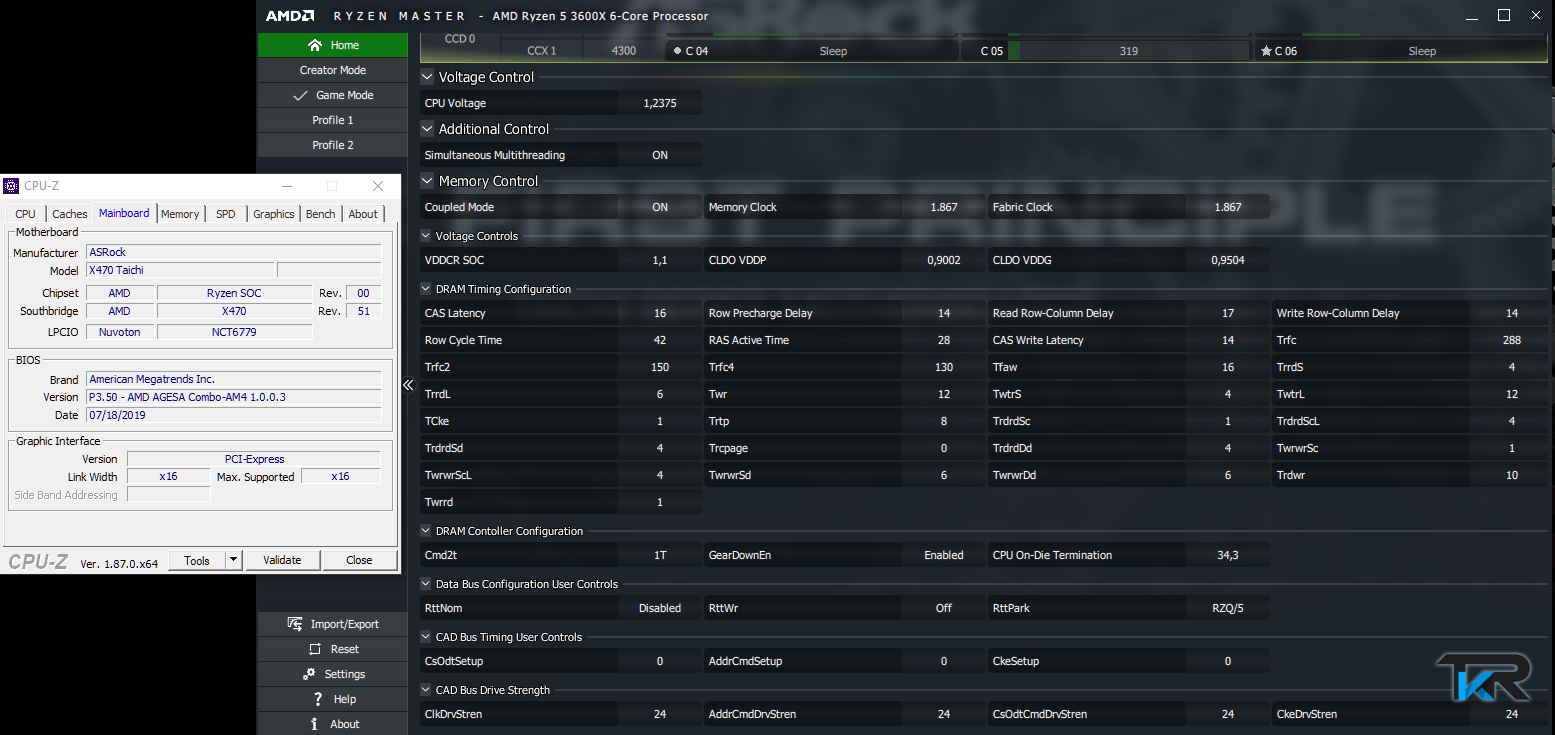This screenshot has width=1555, height=735.
Task: Click the Help question mark icon
Action: click(x=318, y=699)
